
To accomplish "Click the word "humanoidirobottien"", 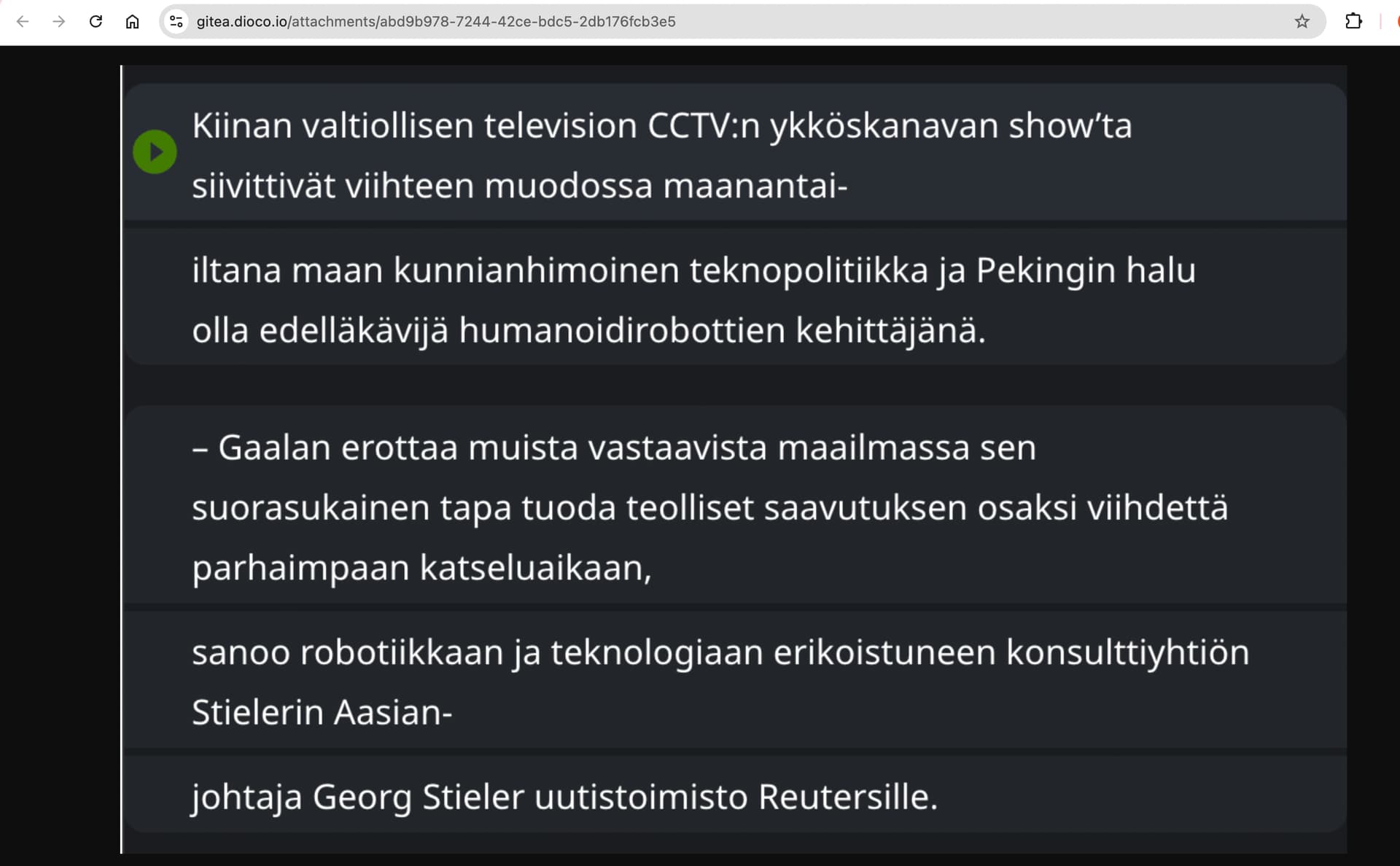I will (x=621, y=330).
